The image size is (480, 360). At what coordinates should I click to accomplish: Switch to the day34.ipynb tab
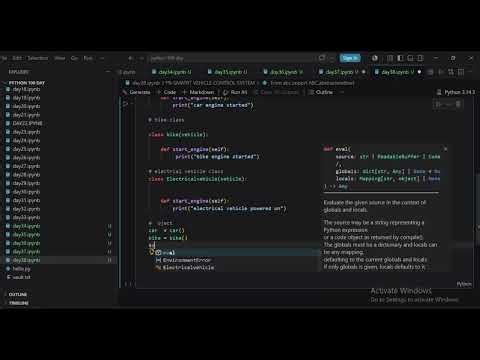(x=174, y=72)
